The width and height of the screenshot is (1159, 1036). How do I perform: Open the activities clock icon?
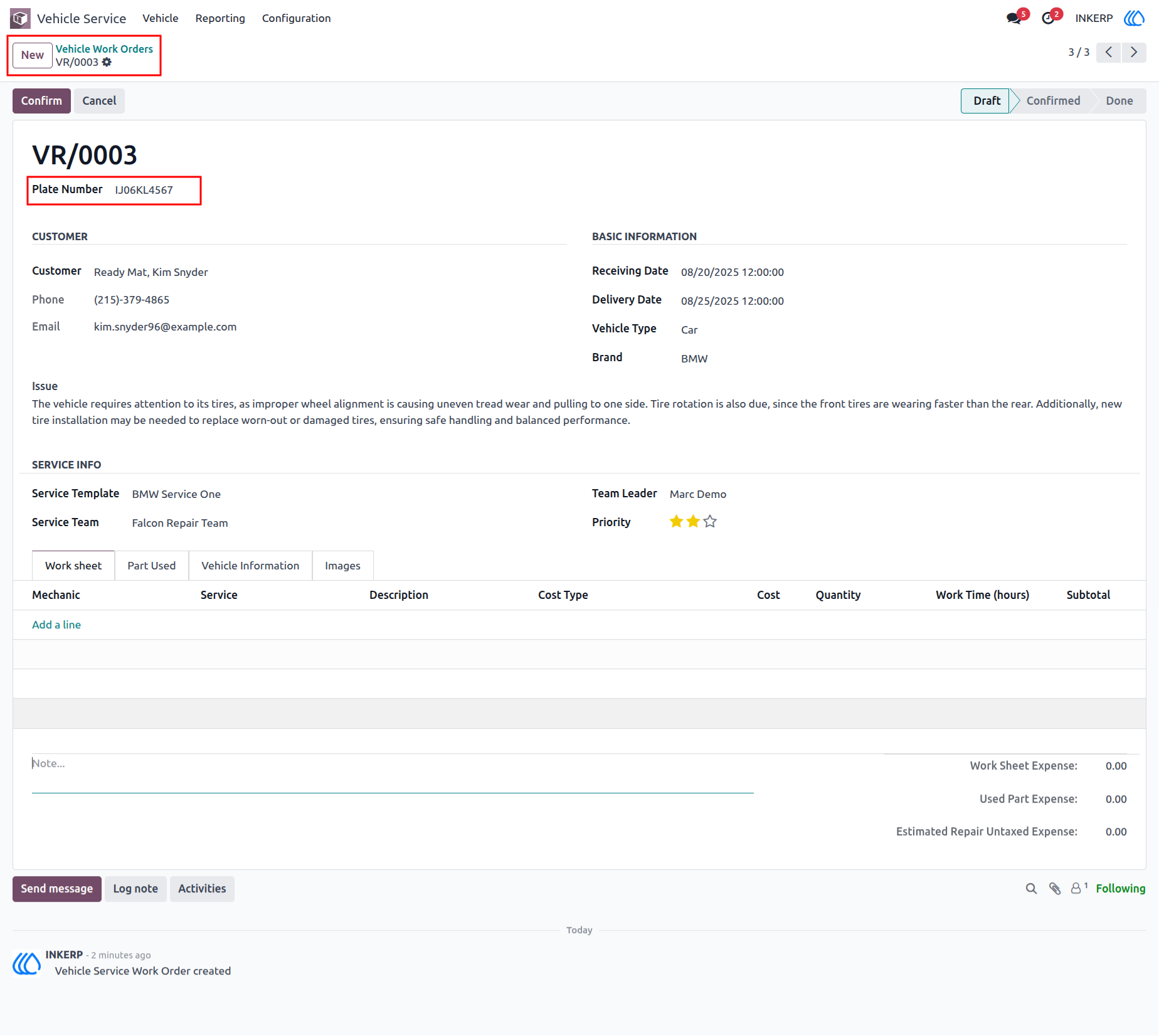[x=1048, y=18]
